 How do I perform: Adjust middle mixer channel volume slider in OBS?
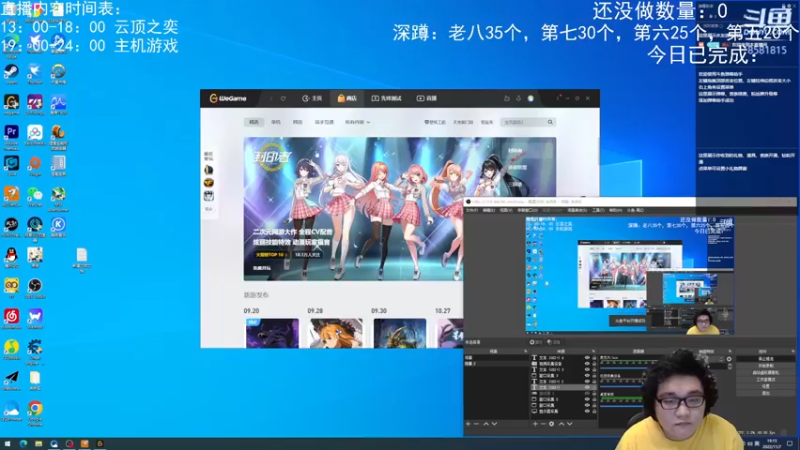click(x=621, y=387)
